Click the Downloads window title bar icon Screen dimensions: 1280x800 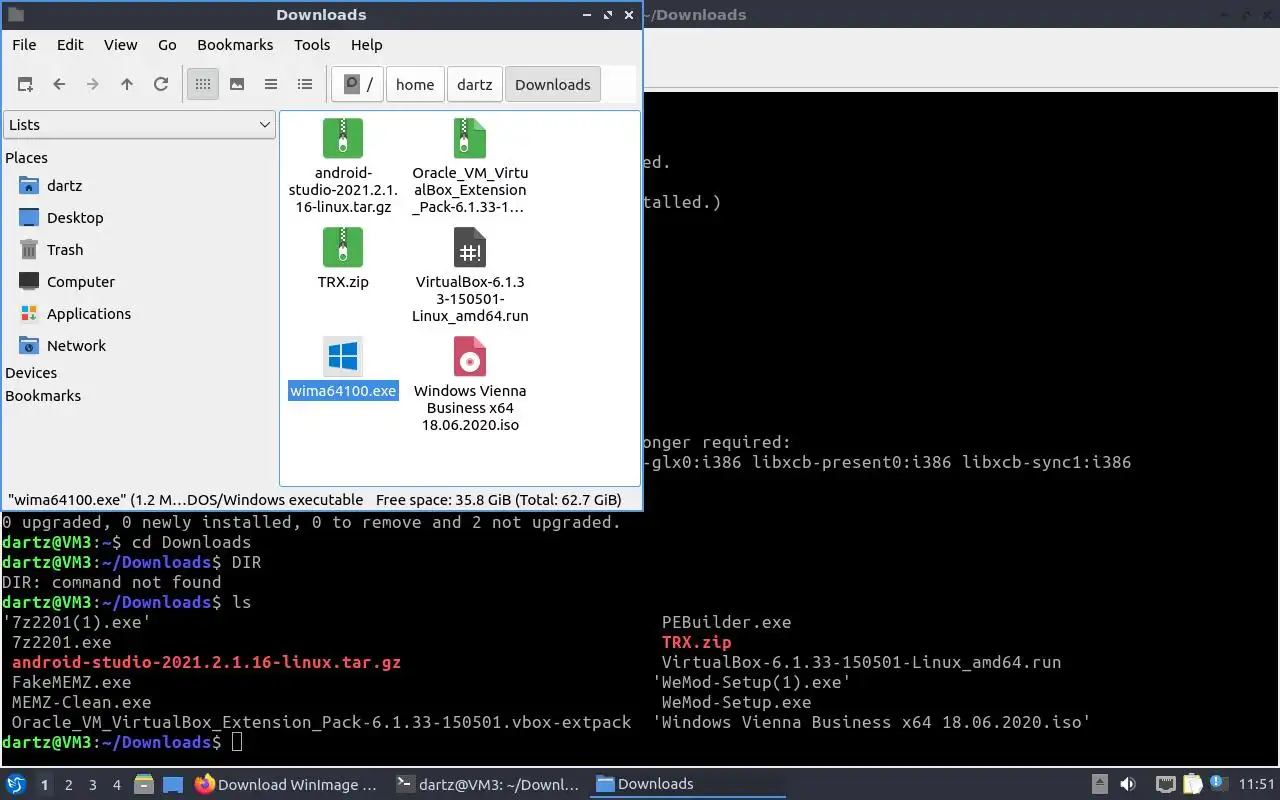coord(15,15)
